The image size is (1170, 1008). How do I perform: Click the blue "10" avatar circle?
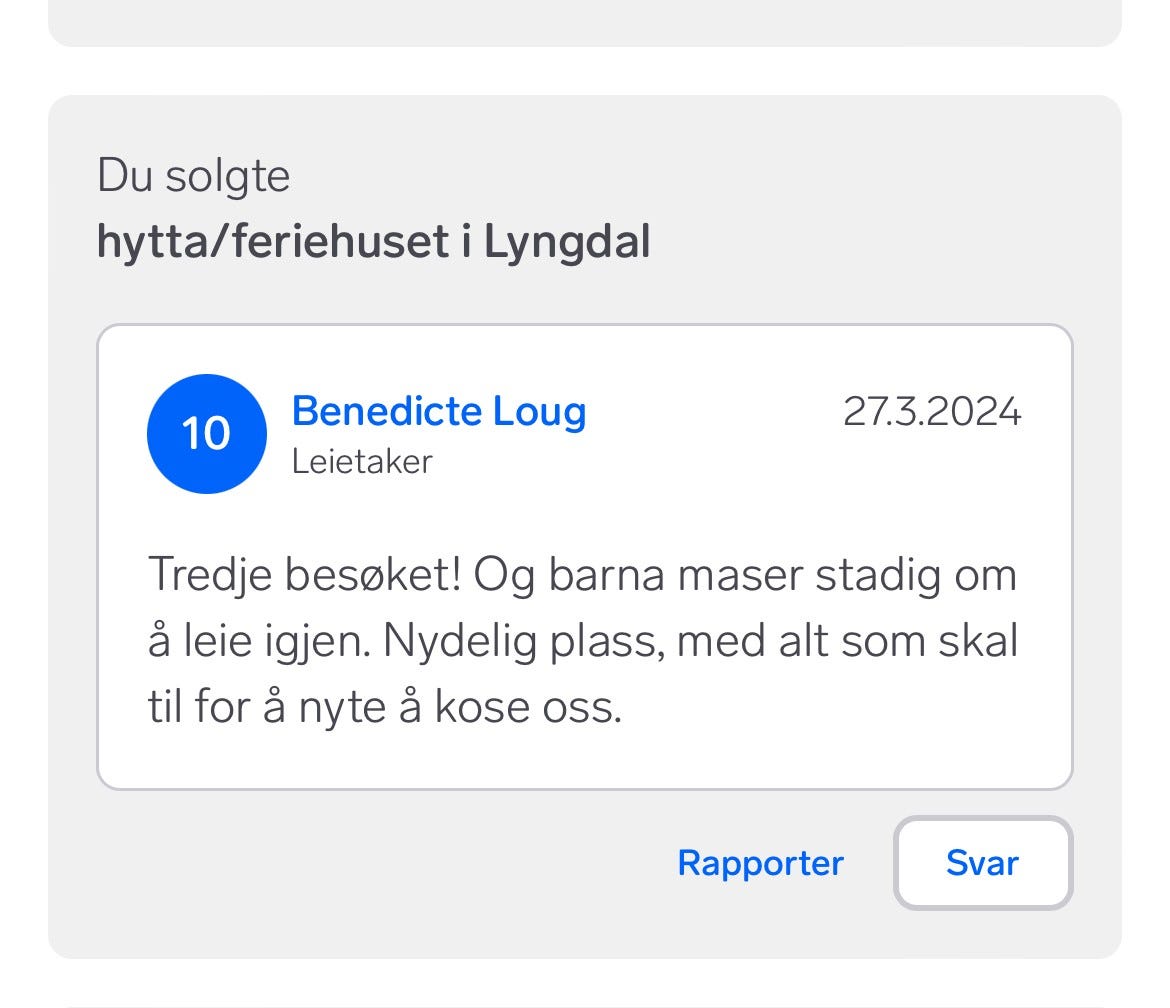(x=206, y=434)
